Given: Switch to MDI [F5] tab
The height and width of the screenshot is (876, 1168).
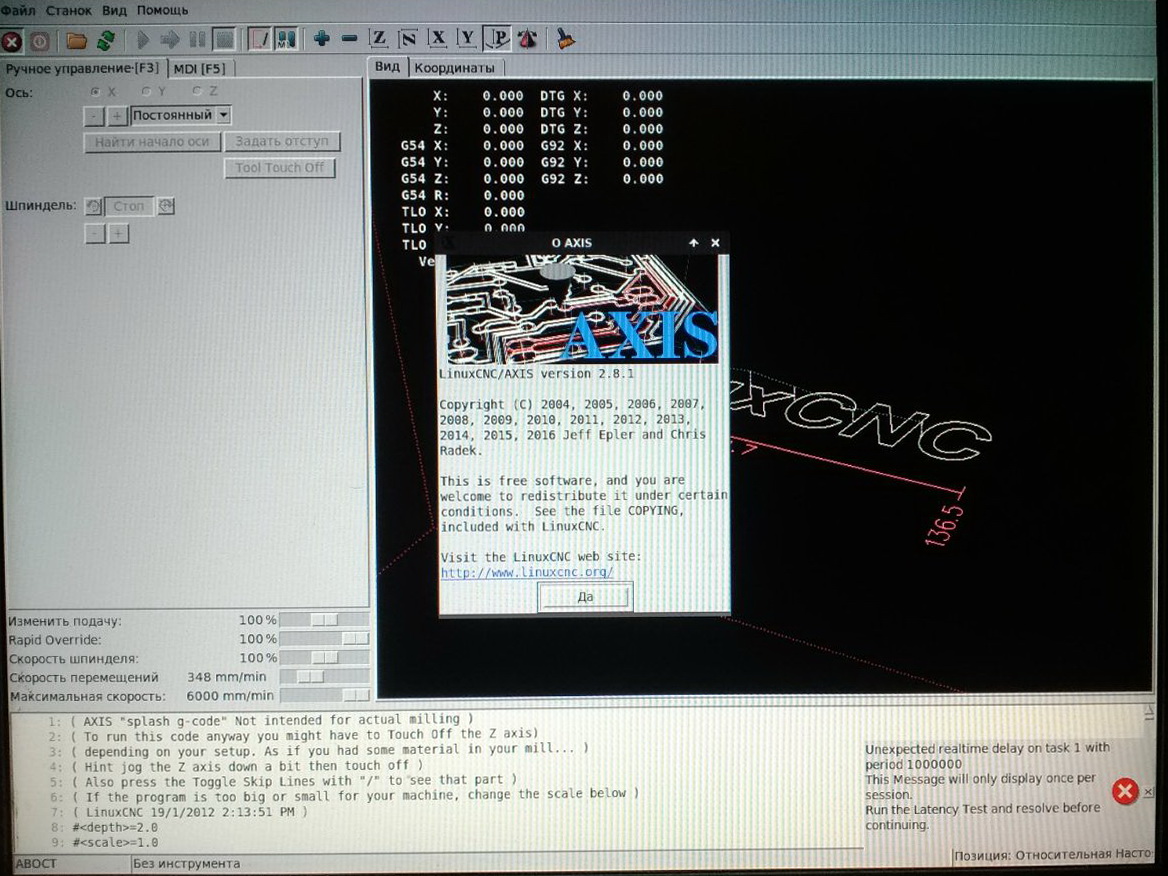Looking at the screenshot, I should [x=200, y=69].
